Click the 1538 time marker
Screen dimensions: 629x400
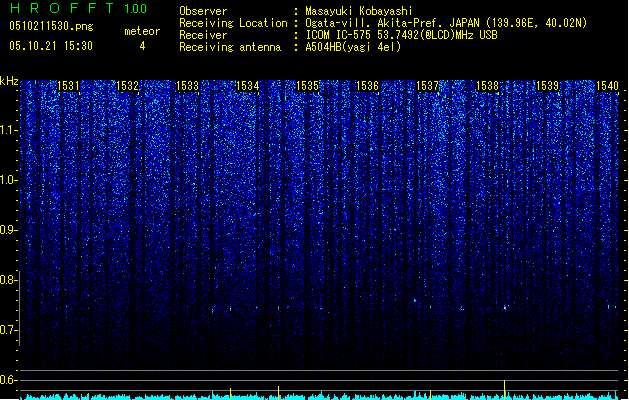coord(487,86)
